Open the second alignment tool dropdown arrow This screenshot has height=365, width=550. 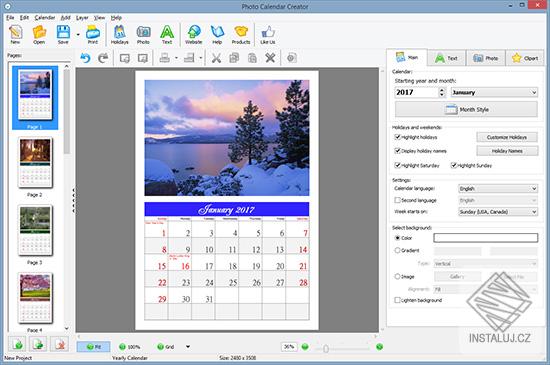[x=201, y=58]
